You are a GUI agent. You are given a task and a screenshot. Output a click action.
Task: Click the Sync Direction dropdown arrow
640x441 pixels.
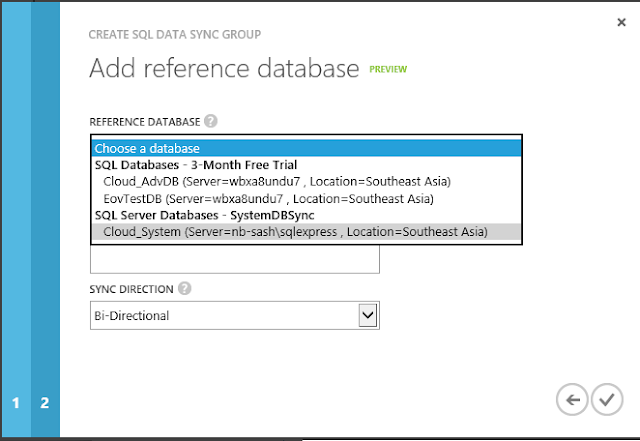click(368, 316)
